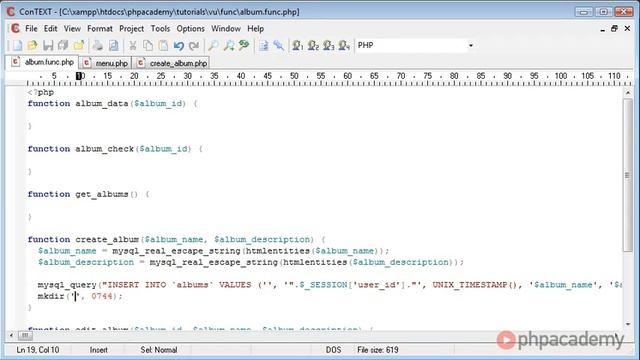Click the Replace toolbar icon
This screenshot has height=360, width=640.
244,45
